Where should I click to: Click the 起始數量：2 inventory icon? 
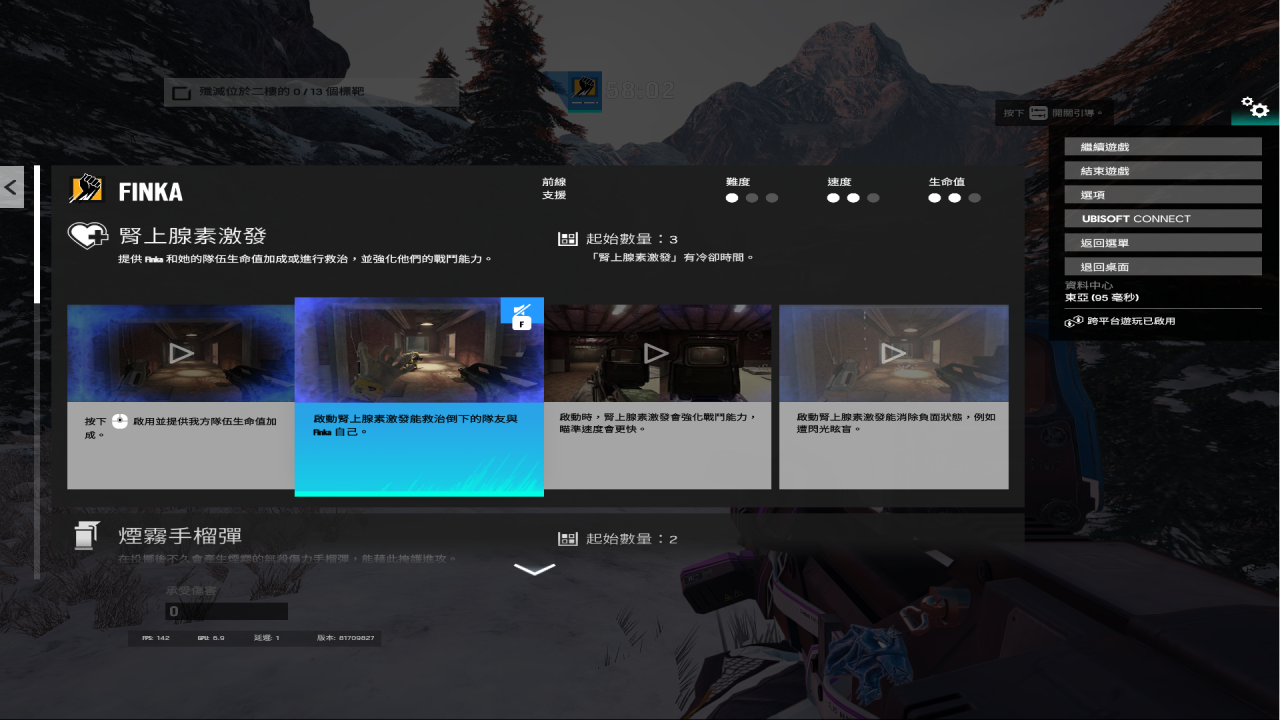pyautogui.click(x=568, y=539)
